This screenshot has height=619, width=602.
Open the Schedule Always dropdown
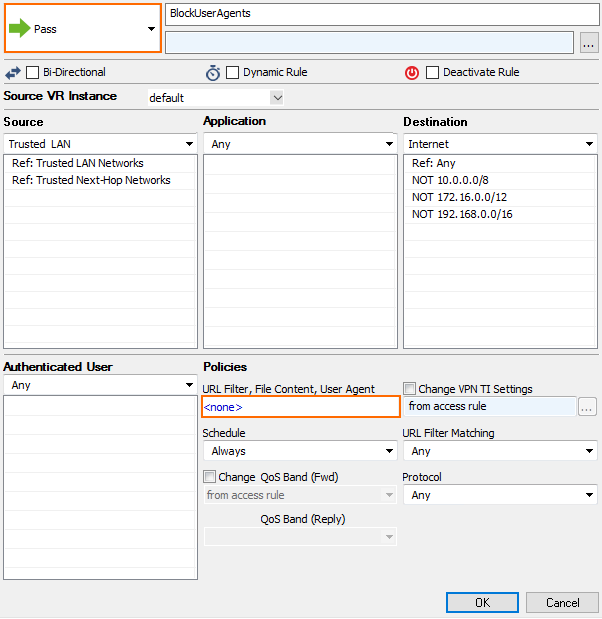tap(300, 451)
